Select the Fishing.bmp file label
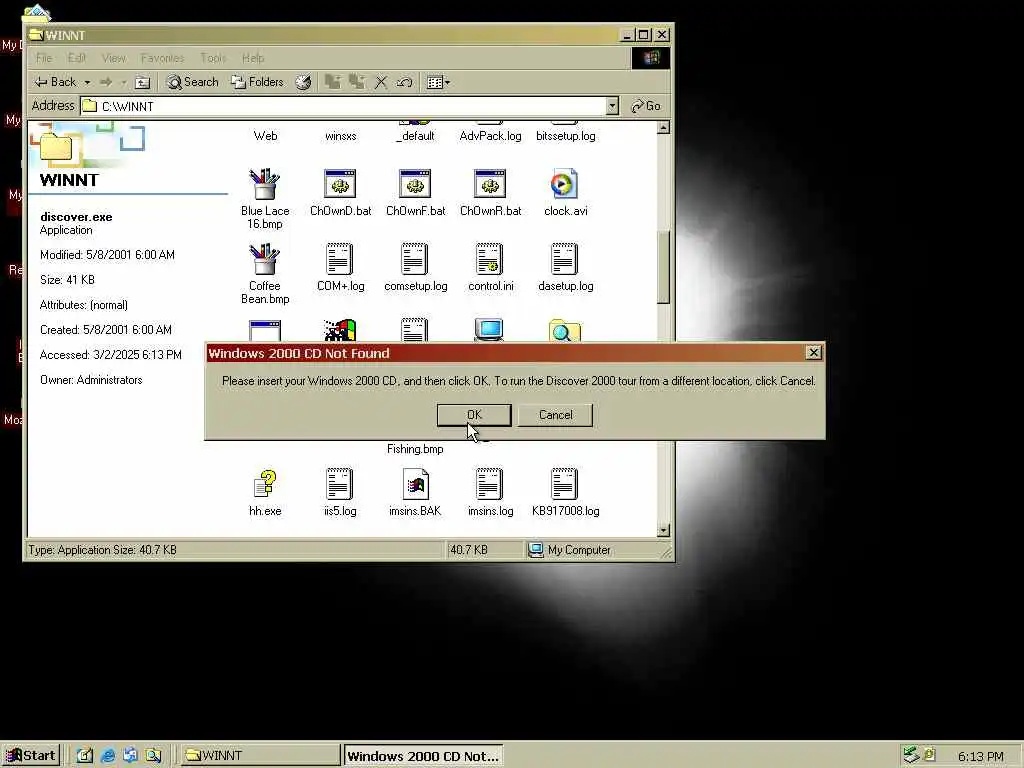 [x=415, y=449]
